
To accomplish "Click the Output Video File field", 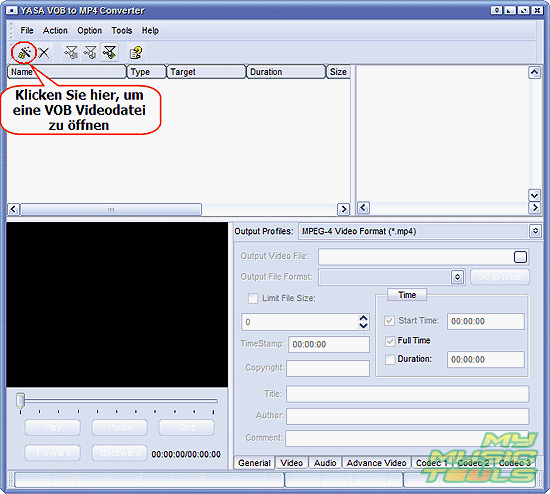I will pos(423,257).
